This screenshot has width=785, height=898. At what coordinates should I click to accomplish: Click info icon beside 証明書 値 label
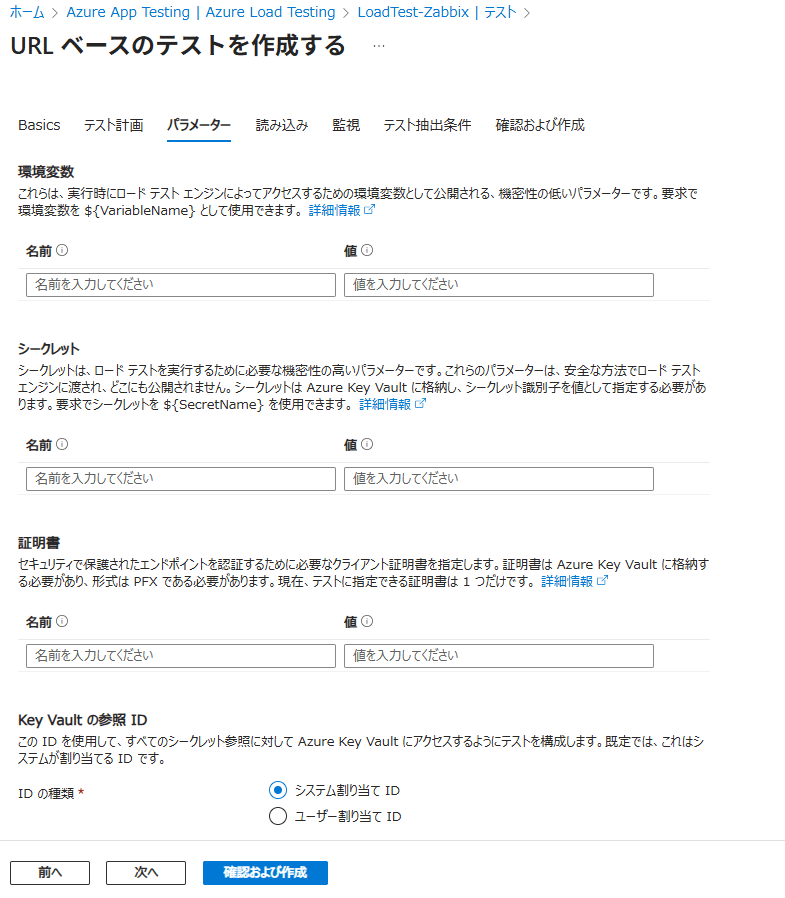coord(367,622)
